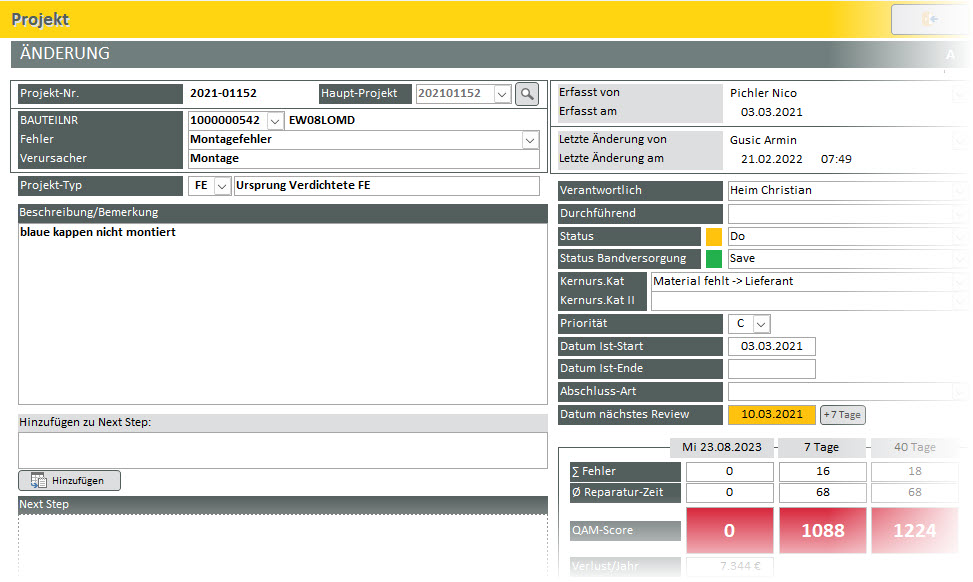Open the Priorität dropdown arrow

click(760, 324)
